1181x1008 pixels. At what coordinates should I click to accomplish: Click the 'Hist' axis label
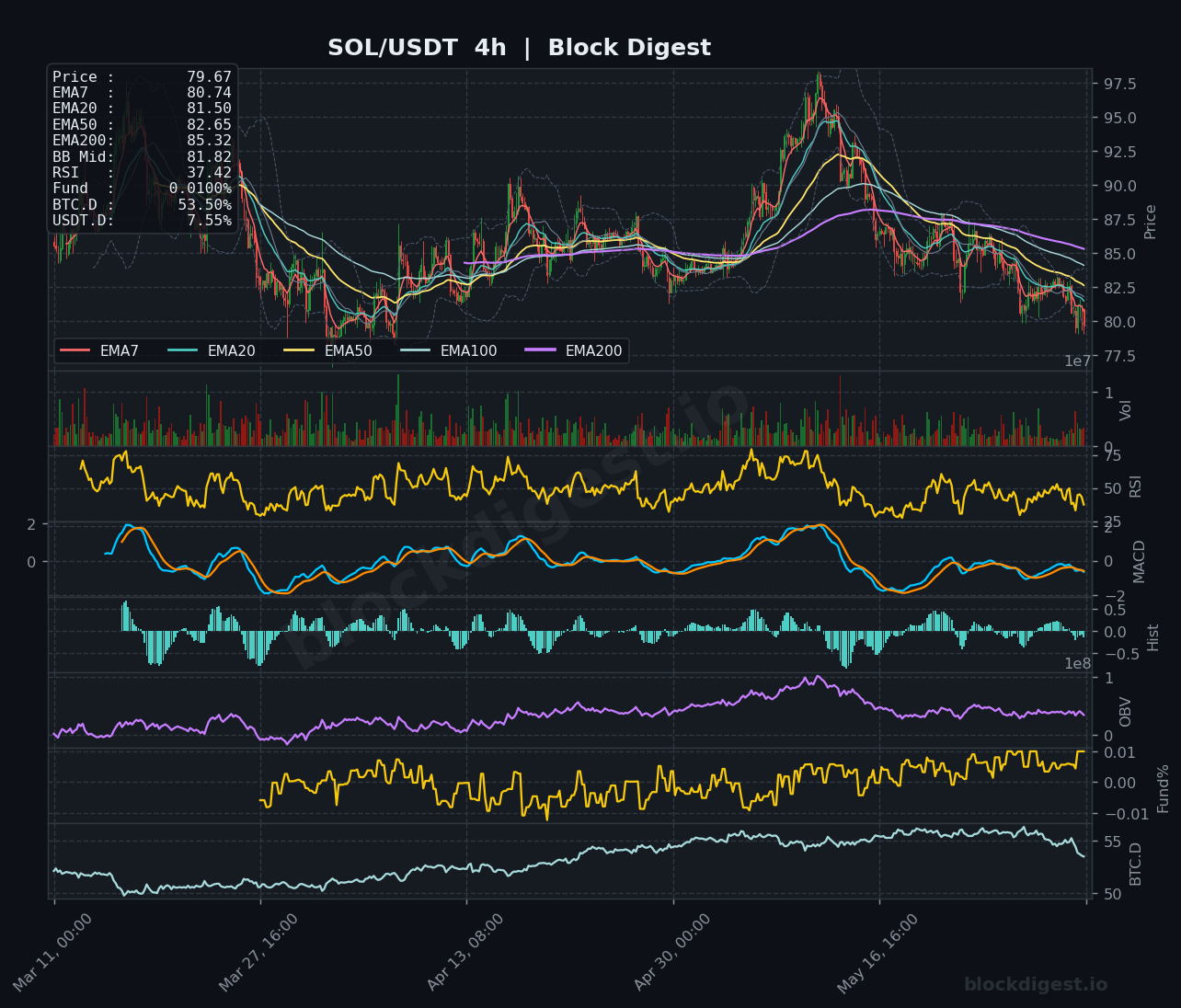pyautogui.click(x=1152, y=637)
